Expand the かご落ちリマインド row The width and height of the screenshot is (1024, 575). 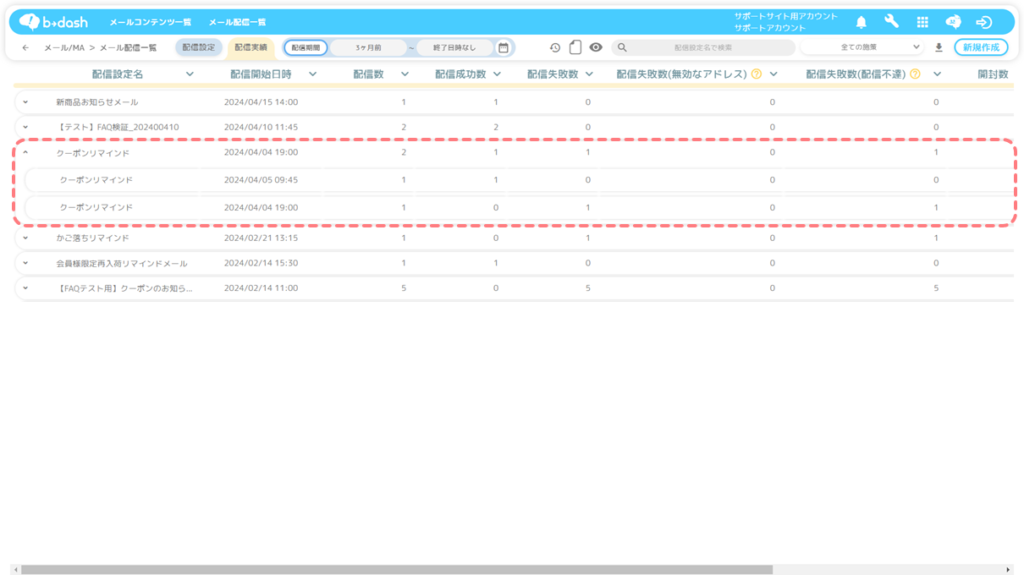point(25,238)
